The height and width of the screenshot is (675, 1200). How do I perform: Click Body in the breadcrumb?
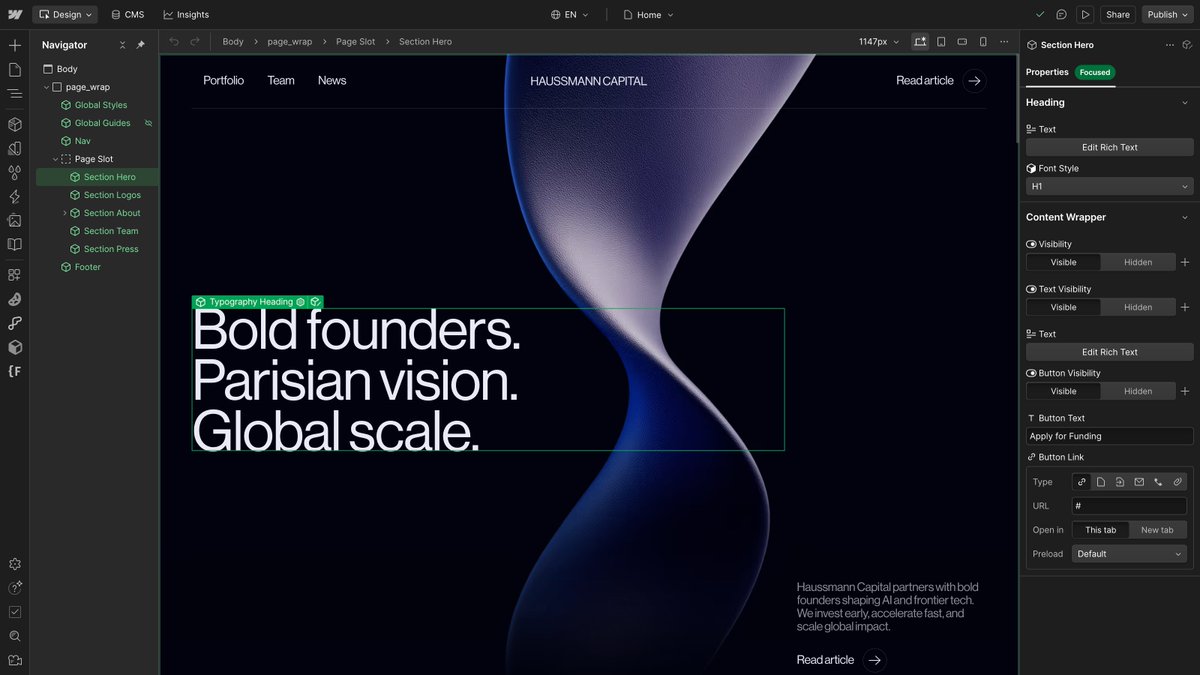click(x=233, y=42)
